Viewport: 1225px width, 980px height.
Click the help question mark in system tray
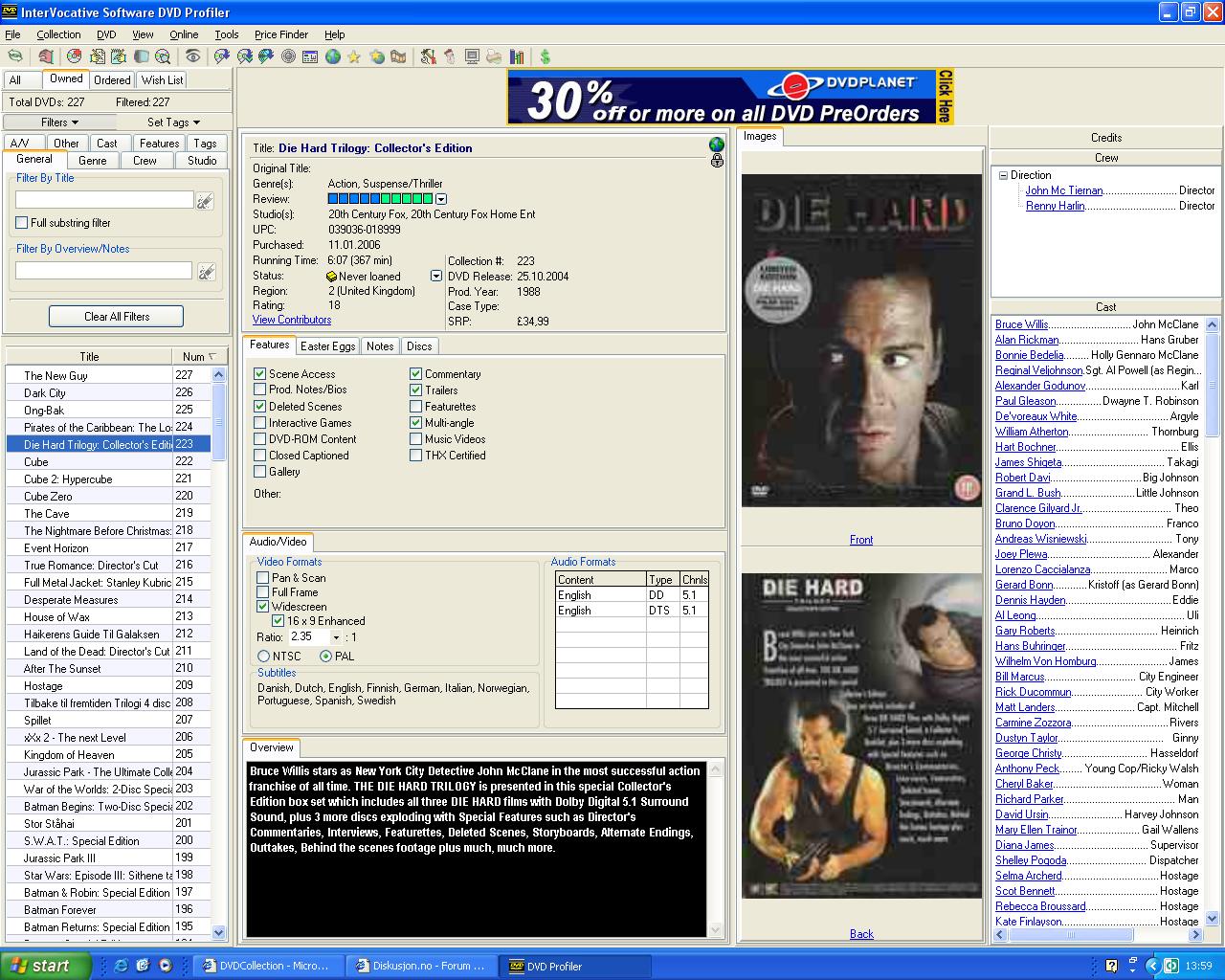[1111, 966]
